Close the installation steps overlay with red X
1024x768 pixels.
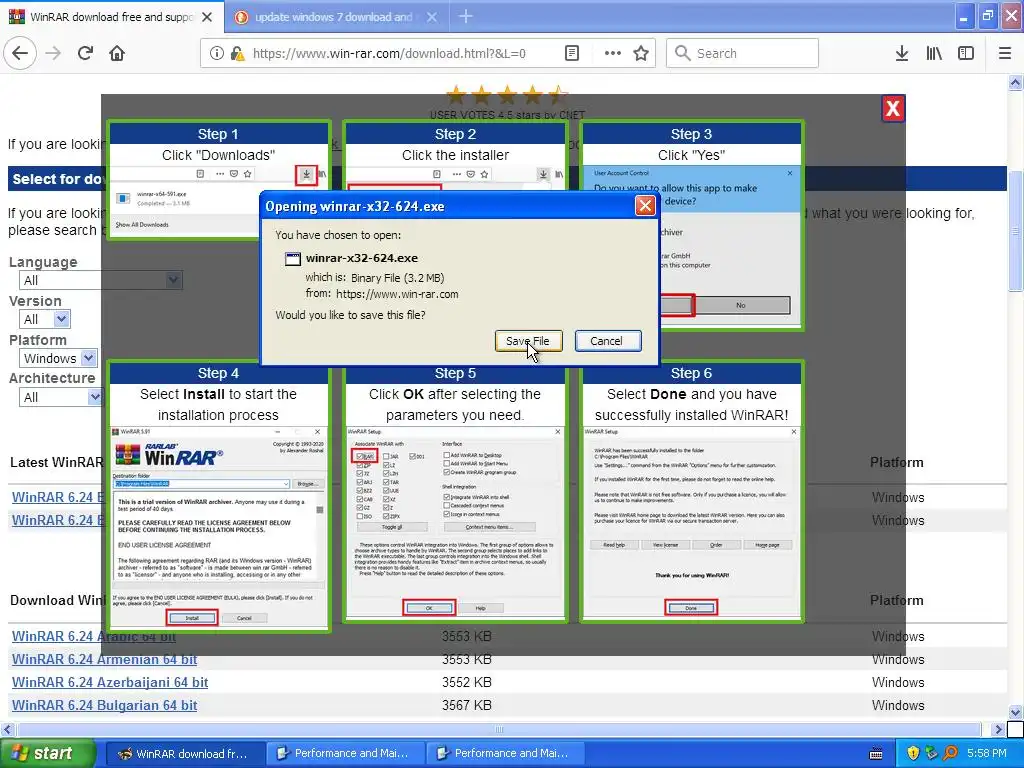click(x=893, y=108)
